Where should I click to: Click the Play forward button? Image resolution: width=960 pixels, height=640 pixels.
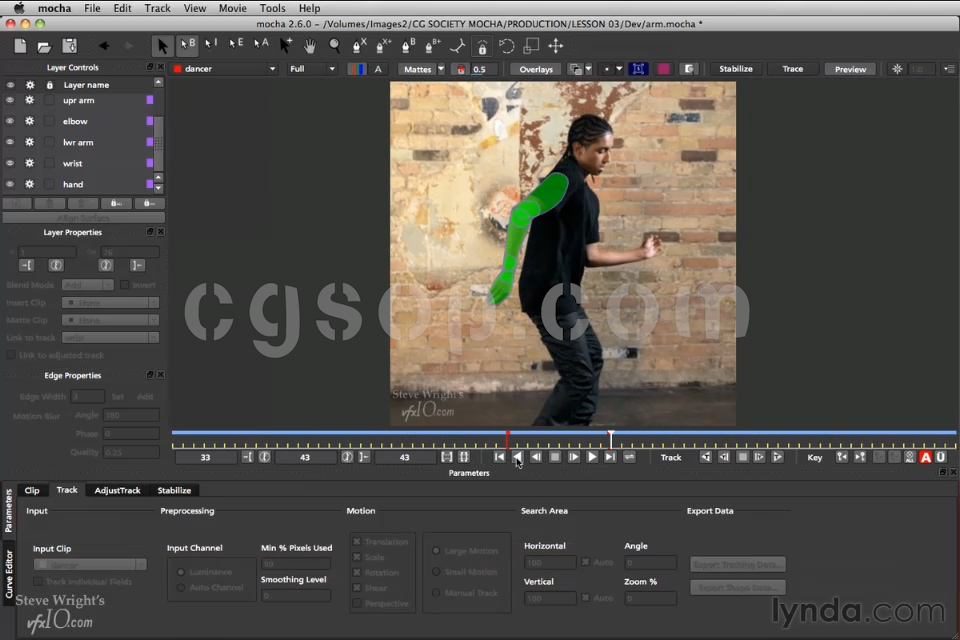[x=591, y=457]
